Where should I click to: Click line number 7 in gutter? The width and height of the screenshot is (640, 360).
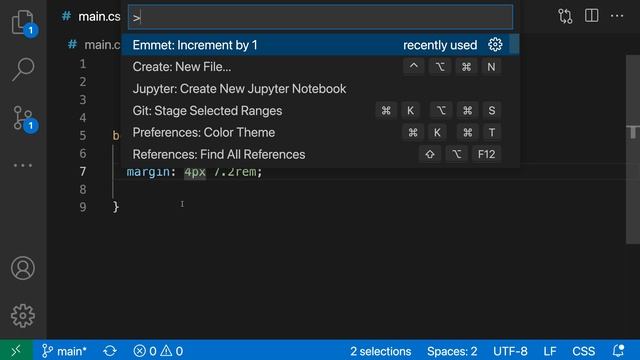click(83, 171)
